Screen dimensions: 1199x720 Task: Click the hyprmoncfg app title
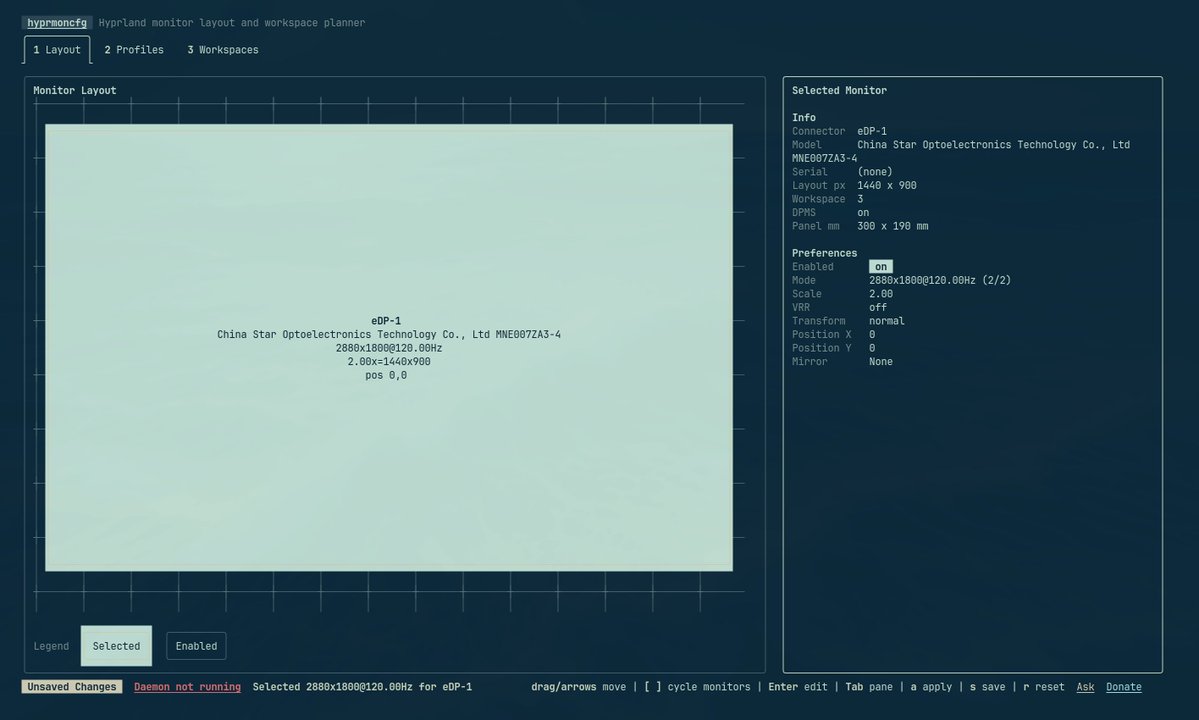click(57, 23)
